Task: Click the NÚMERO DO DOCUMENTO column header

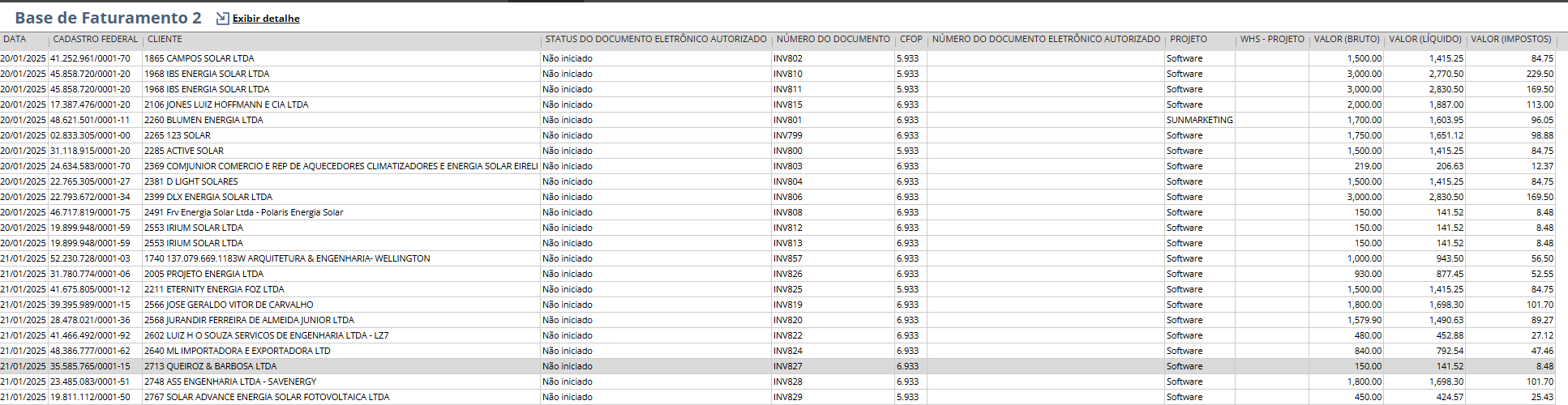Action: pos(833,39)
